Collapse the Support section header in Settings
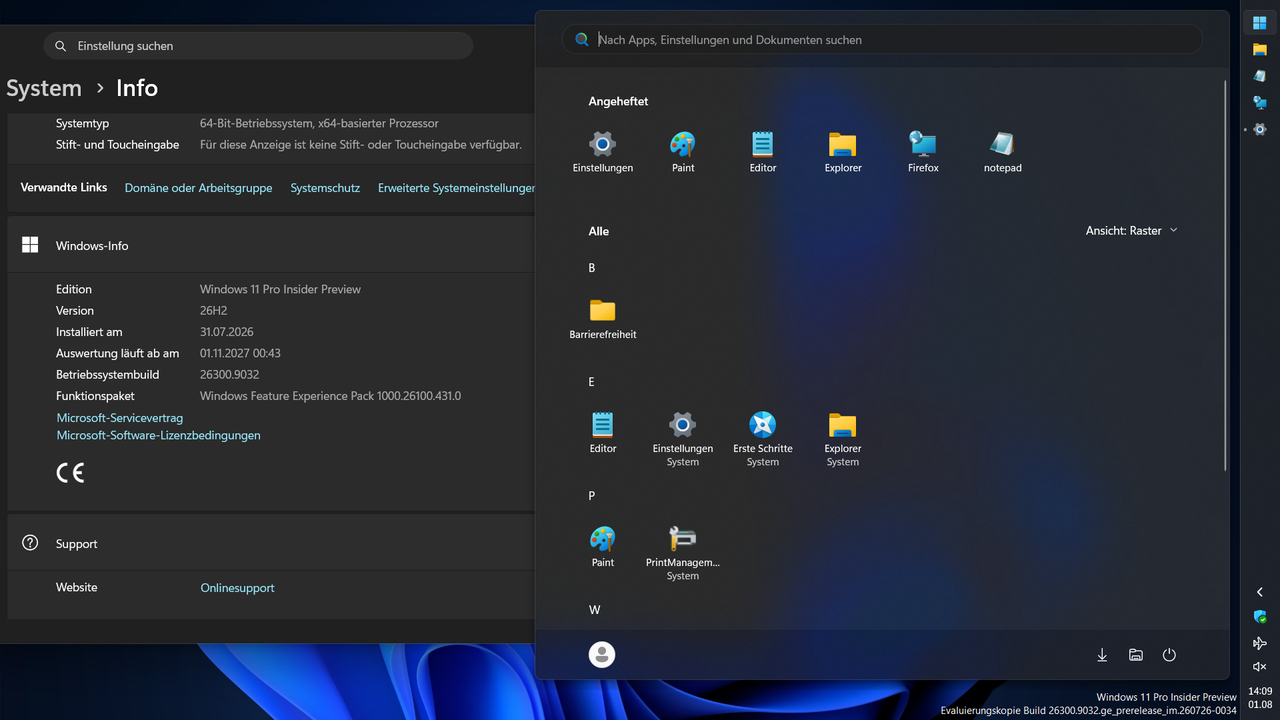The width and height of the screenshot is (1280, 720). point(271,544)
